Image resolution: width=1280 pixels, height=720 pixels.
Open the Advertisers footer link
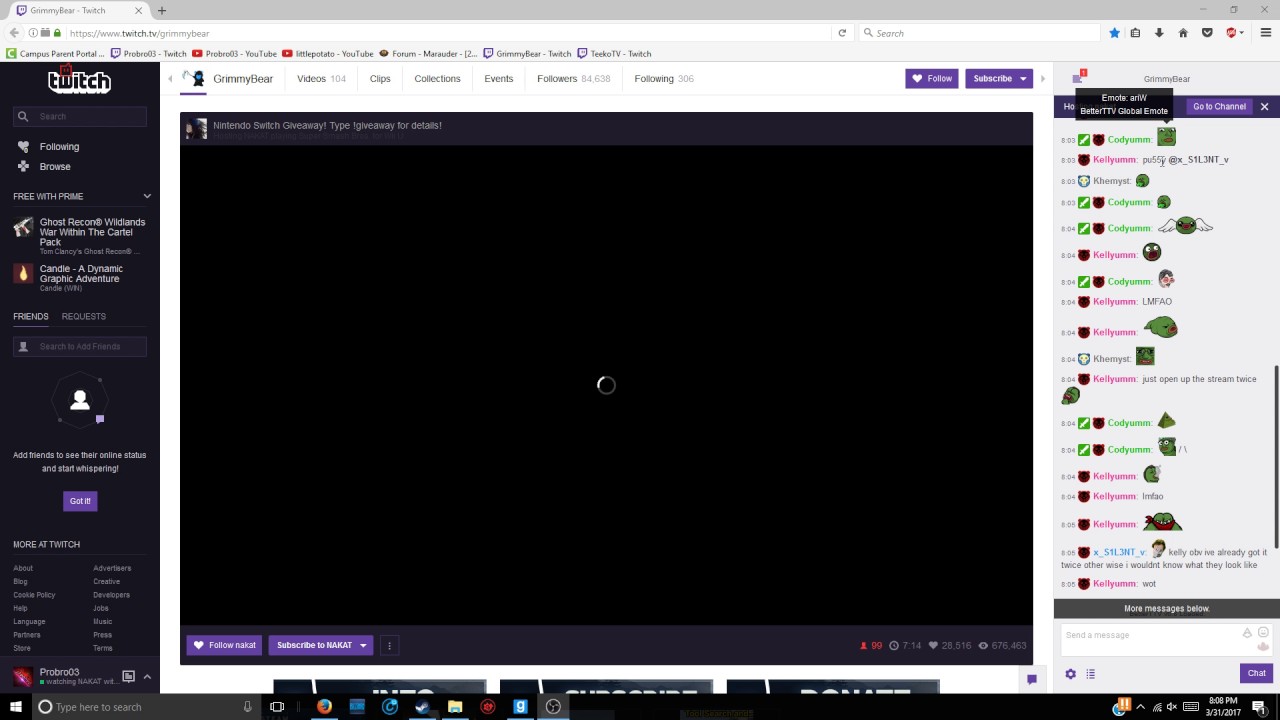tap(112, 568)
